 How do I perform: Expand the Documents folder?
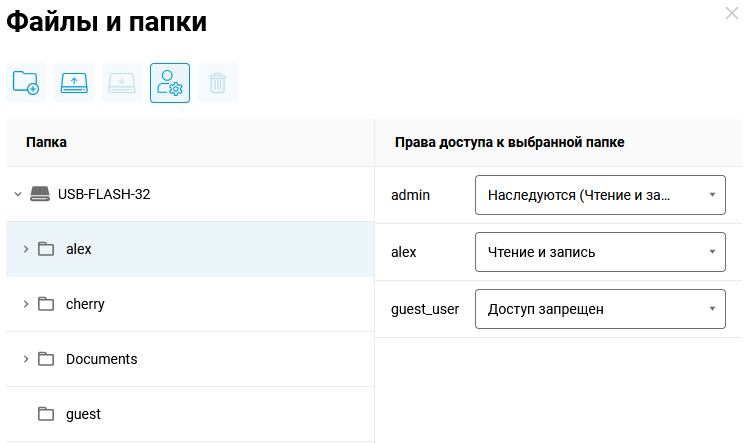click(x=26, y=359)
